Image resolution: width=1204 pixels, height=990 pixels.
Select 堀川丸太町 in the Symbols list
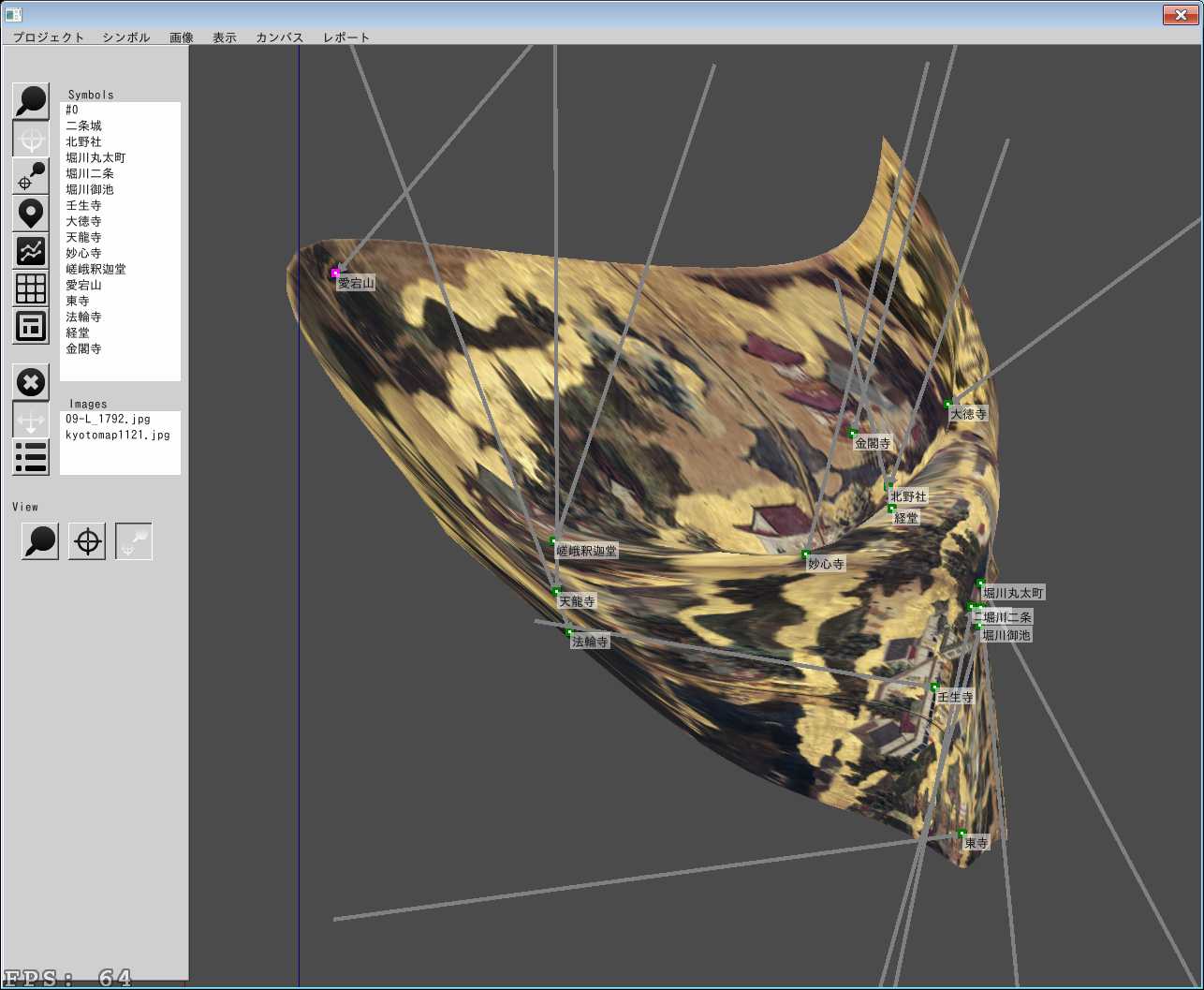[120, 157]
